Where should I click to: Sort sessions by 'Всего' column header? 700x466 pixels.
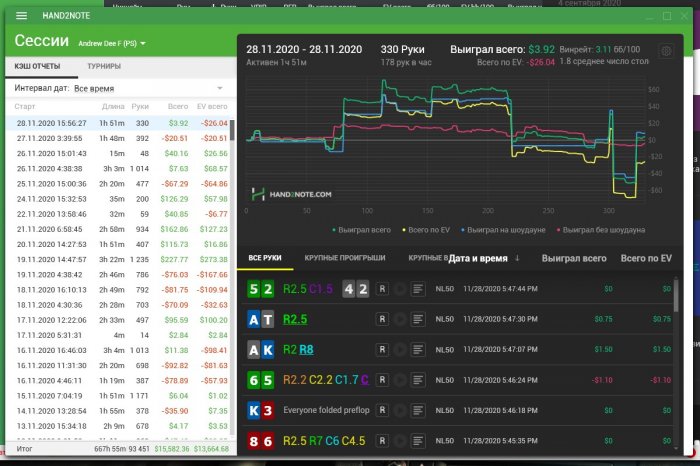[178, 106]
